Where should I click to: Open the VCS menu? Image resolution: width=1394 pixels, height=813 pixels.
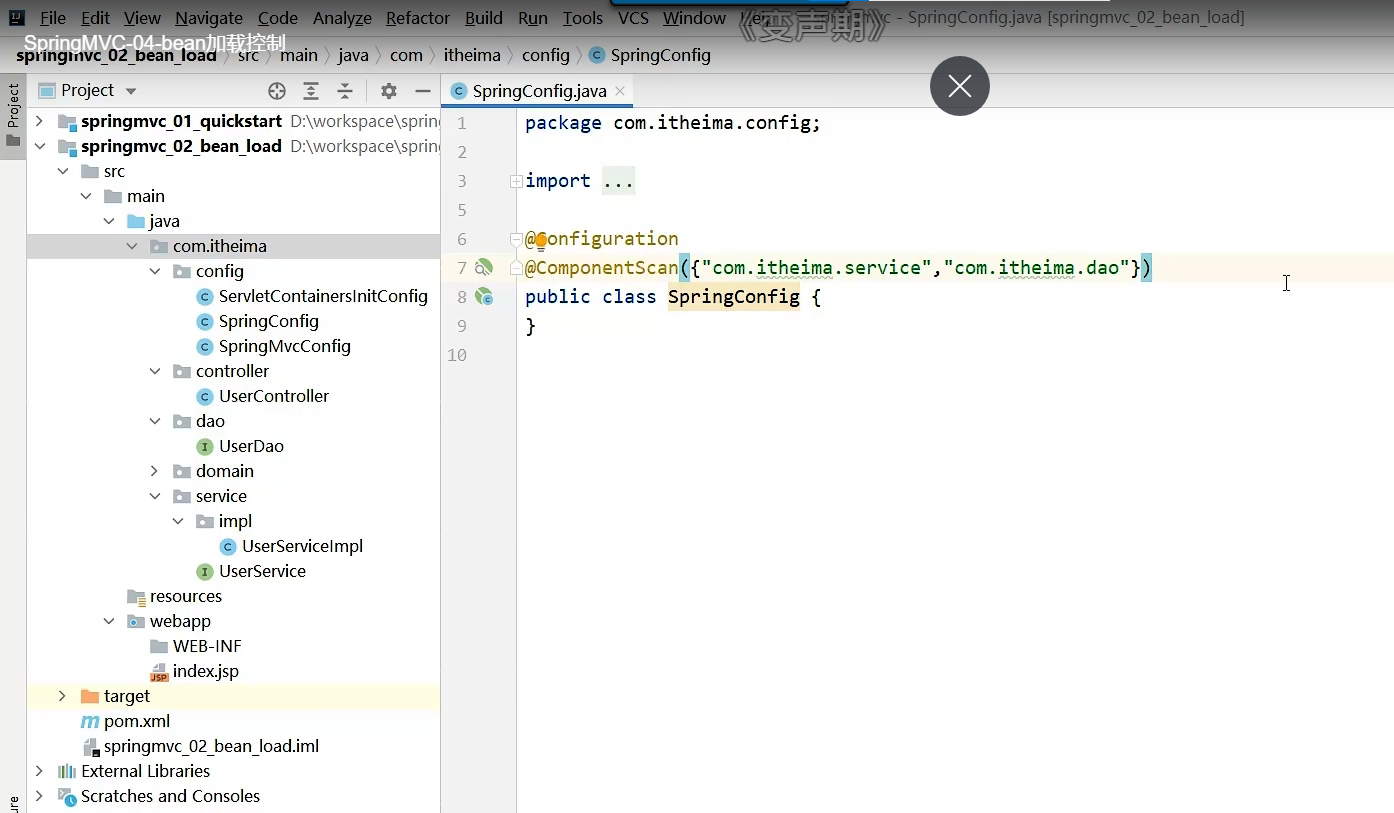(633, 18)
